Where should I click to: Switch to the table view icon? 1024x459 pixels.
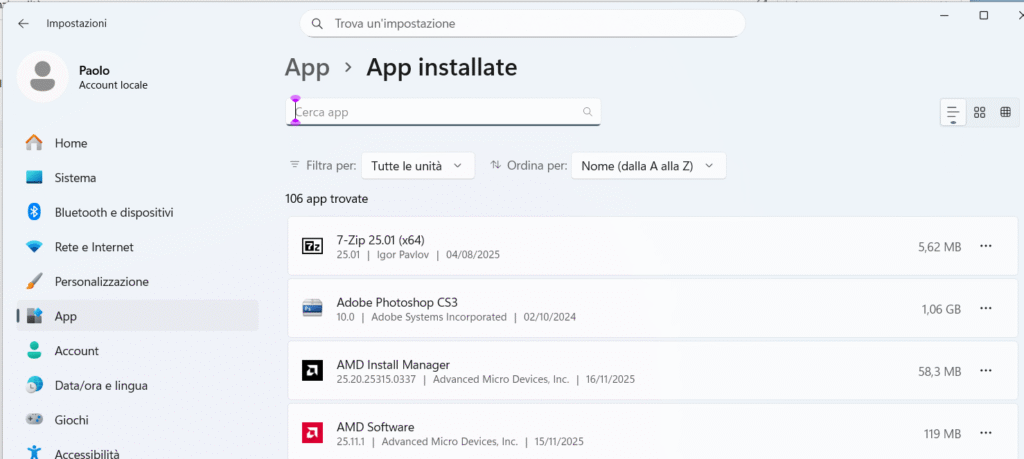[1005, 112]
